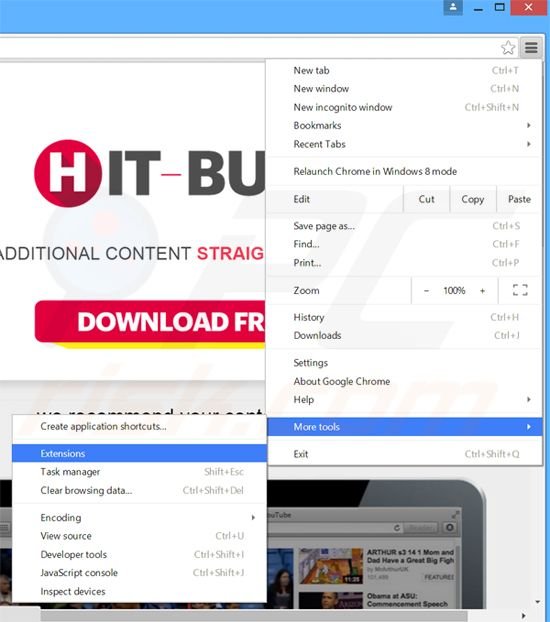Expand the Recent Tabs submenu
550x622 pixels.
tap(405, 144)
